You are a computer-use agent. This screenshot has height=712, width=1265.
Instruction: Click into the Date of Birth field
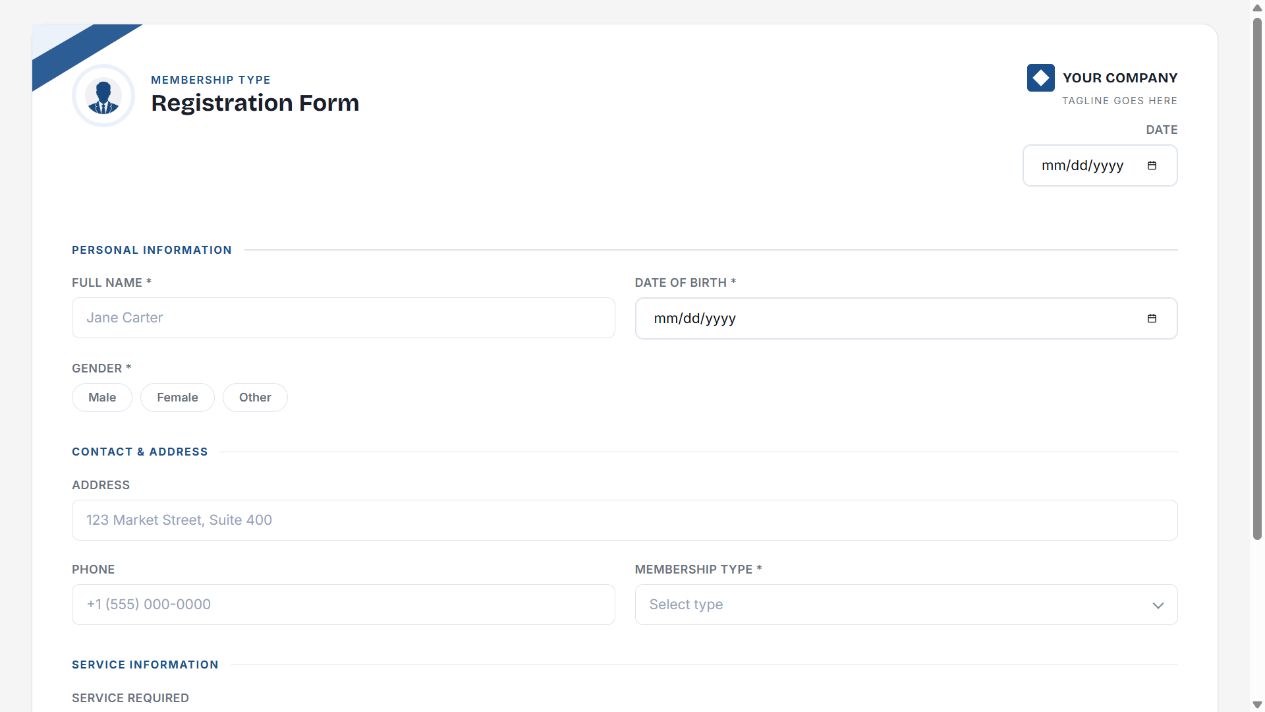[906, 319]
